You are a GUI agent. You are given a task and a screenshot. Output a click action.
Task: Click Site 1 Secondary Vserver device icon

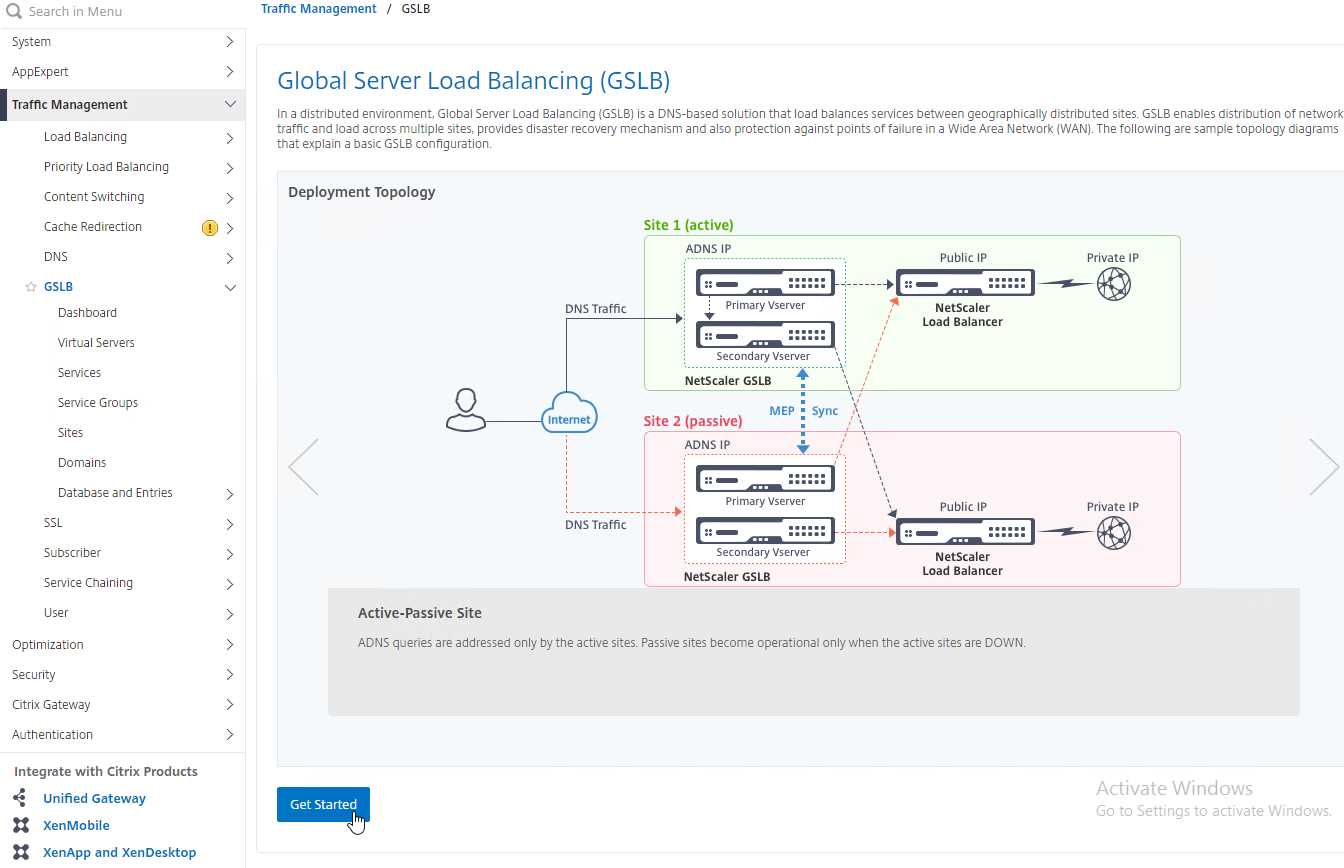coord(765,334)
